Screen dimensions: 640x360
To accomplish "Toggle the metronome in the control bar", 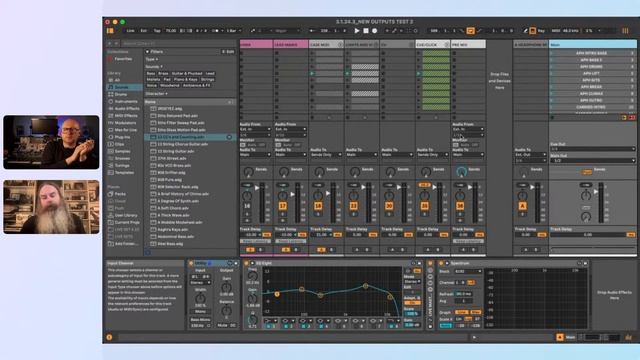I will pos(216,31).
